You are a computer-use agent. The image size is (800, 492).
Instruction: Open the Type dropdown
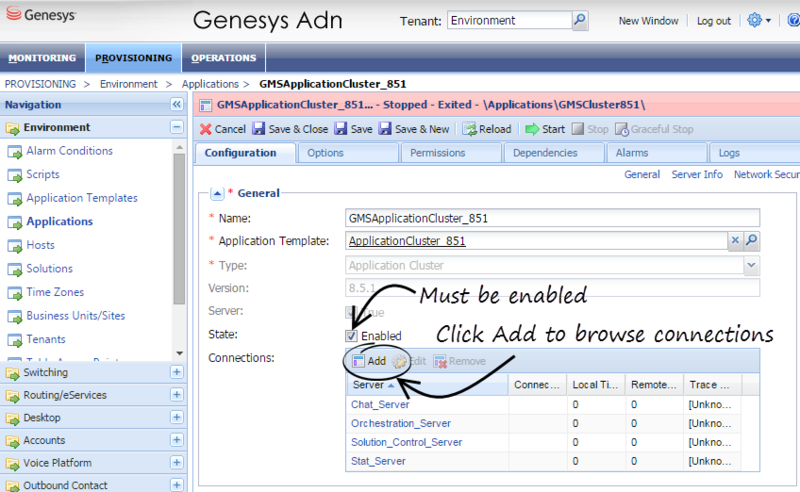coord(751,265)
